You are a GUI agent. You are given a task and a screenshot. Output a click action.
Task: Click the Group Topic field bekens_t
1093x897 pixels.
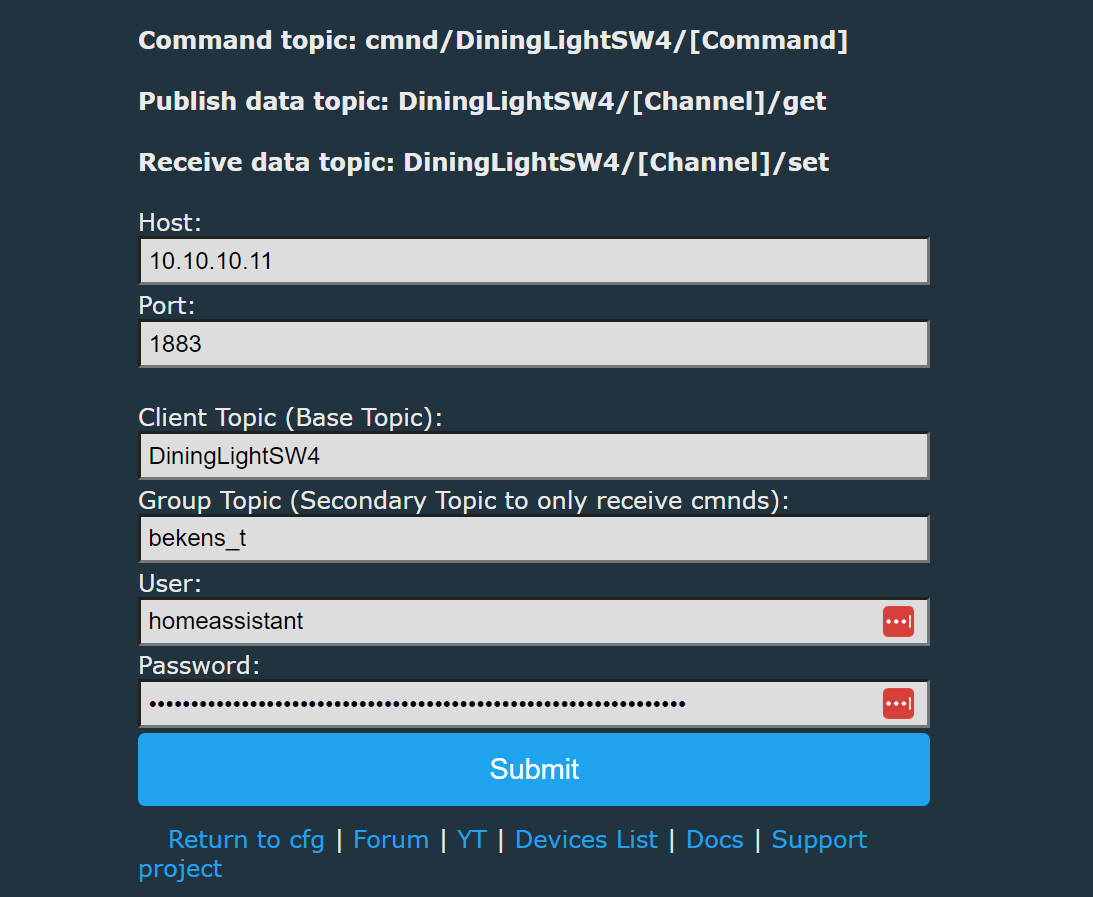[534, 538]
